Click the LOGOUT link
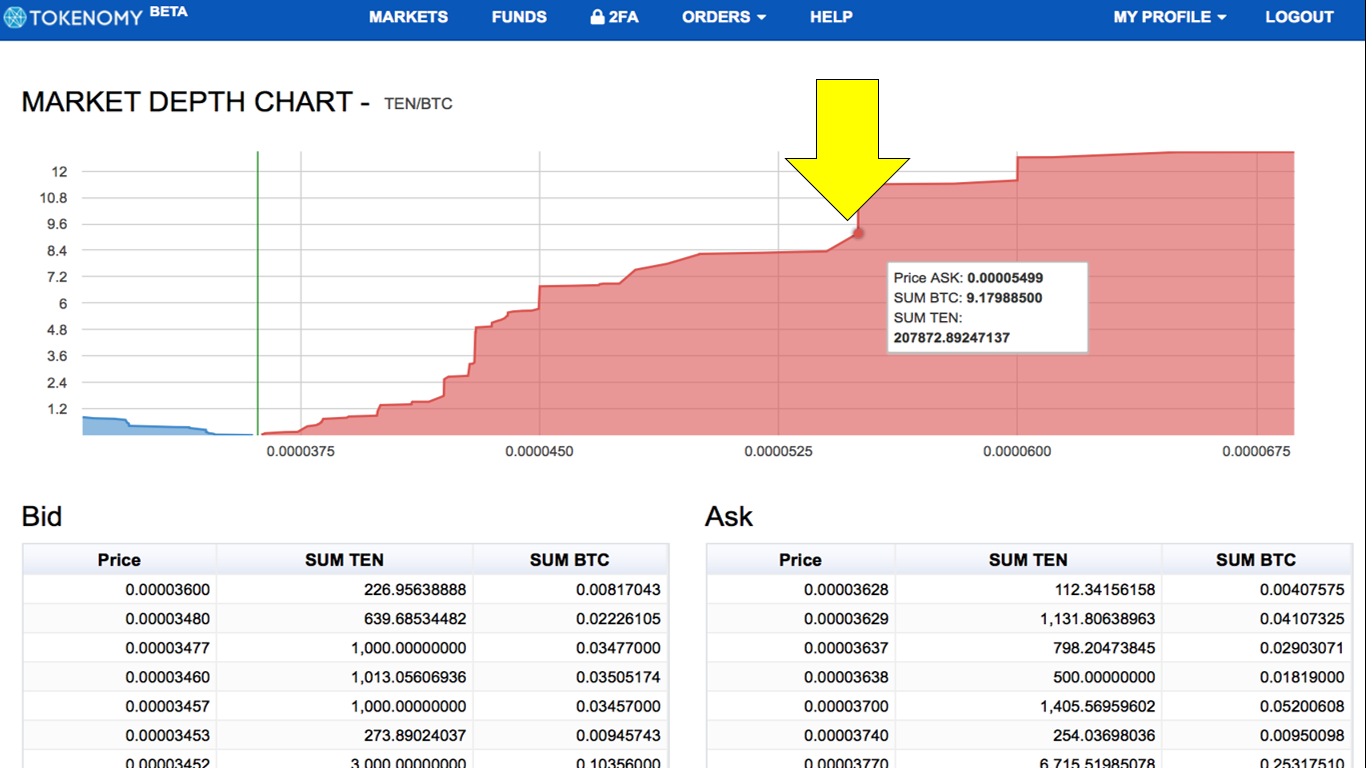 [x=1299, y=17]
